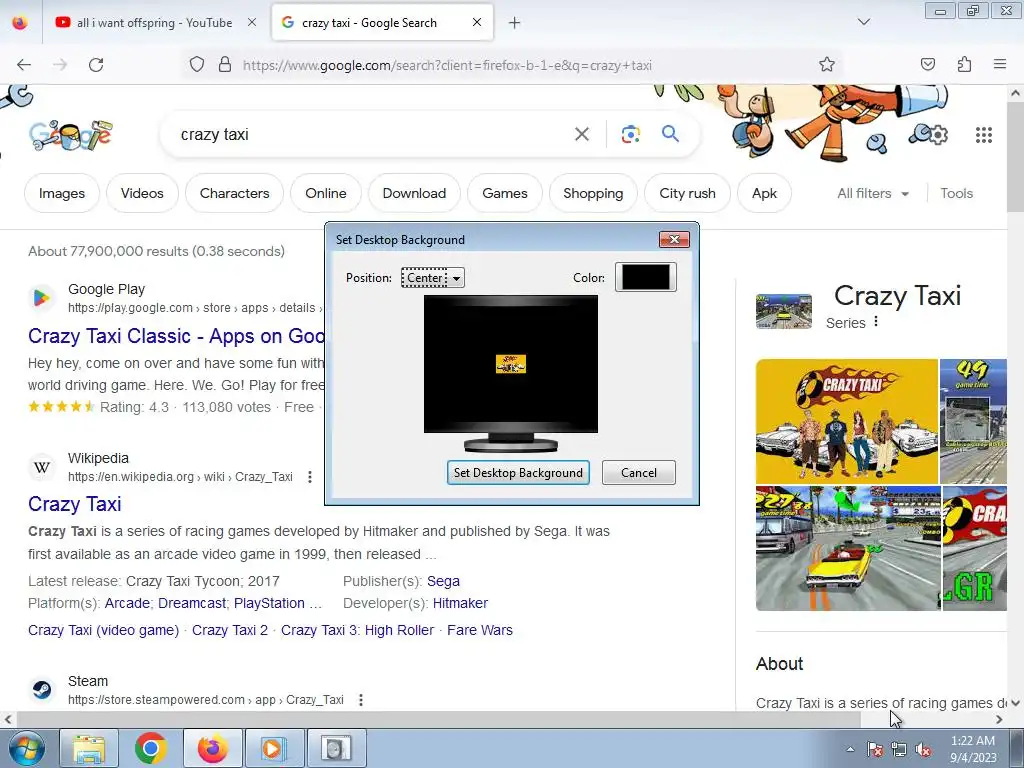Close the YouTube tab
This screenshot has width=1024, height=768.
click(251, 22)
